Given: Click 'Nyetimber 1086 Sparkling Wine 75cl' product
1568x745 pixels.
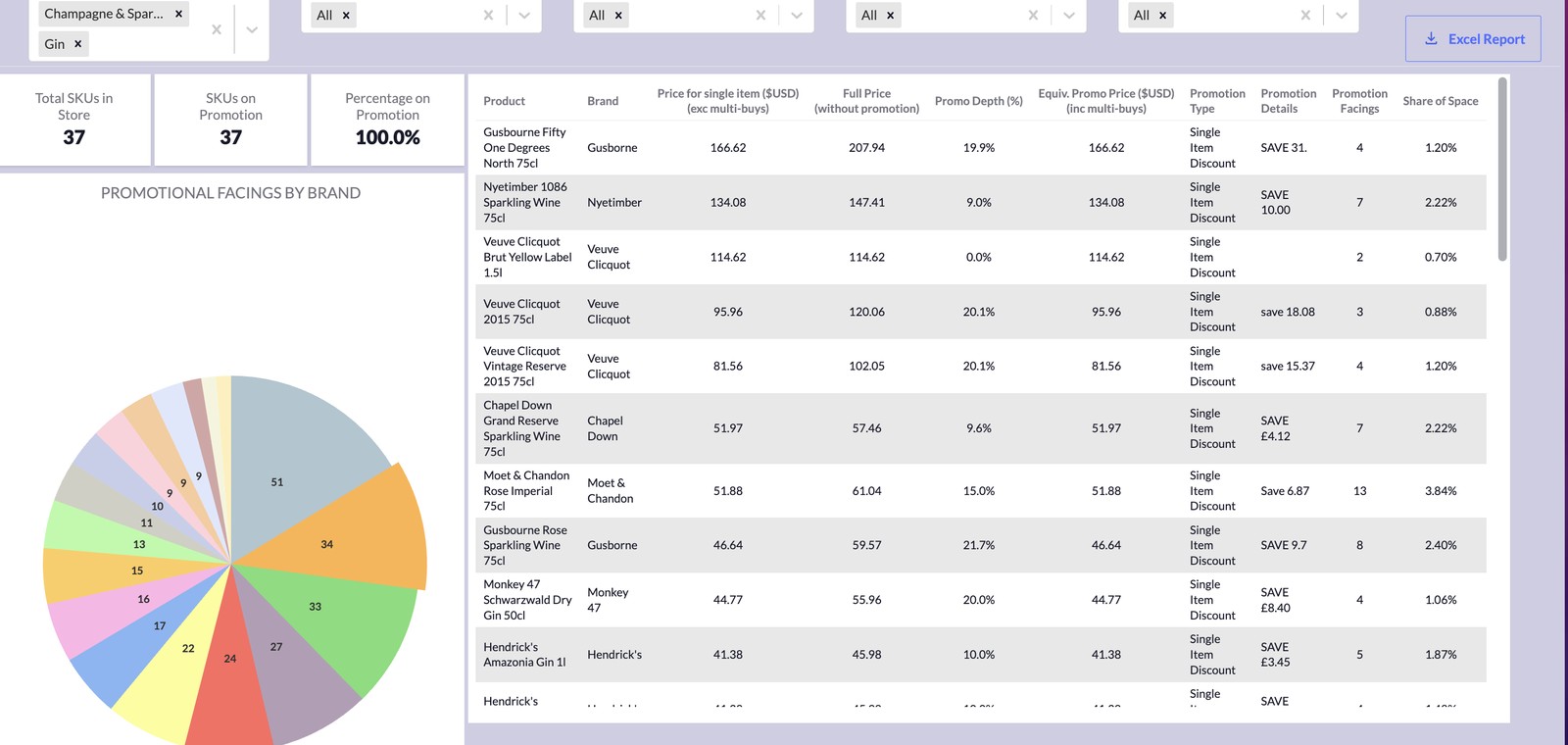Looking at the screenshot, I should click(x=524, y=203).
